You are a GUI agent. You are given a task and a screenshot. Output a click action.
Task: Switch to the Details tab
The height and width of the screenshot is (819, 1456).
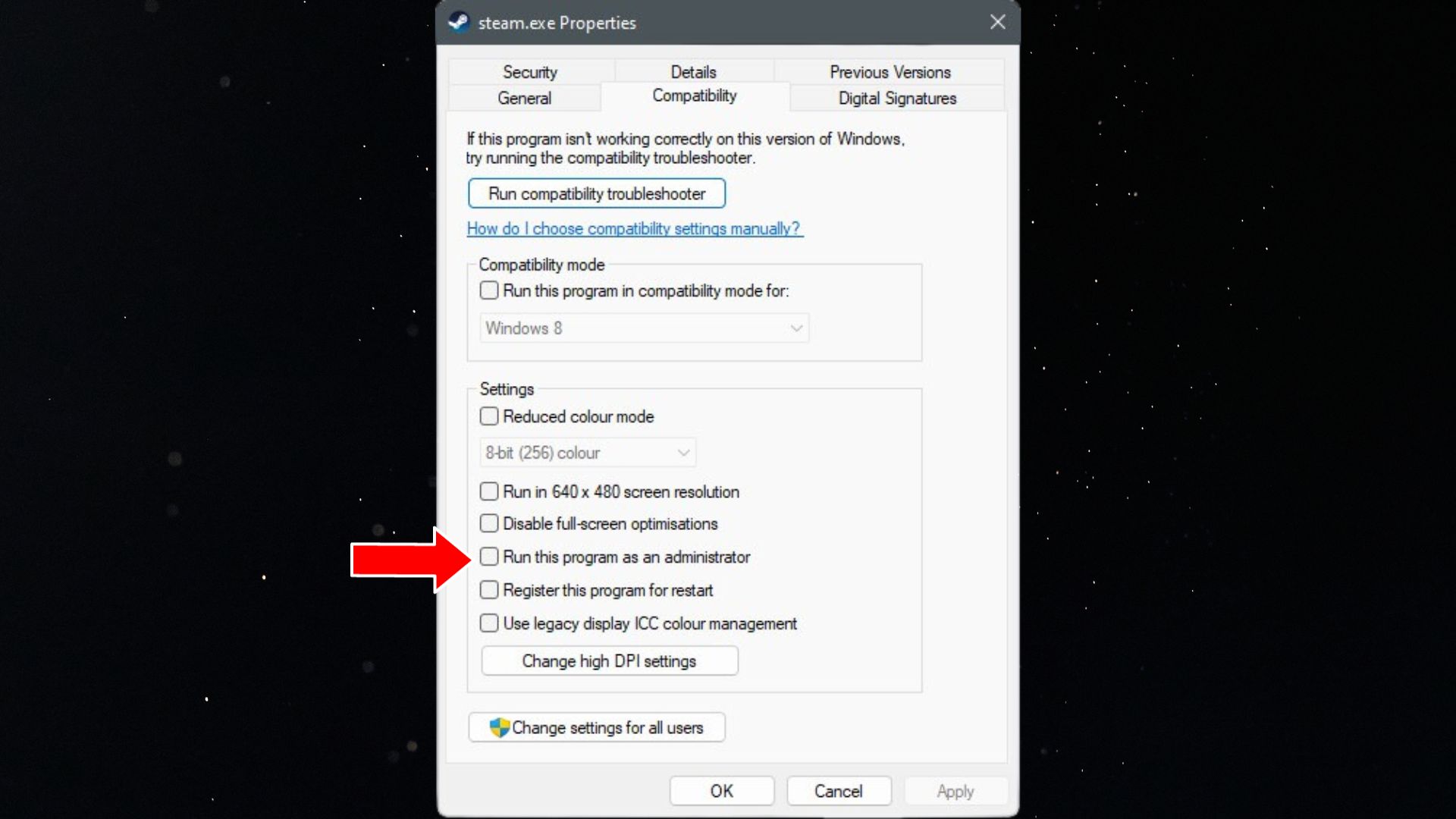point(693,72)
